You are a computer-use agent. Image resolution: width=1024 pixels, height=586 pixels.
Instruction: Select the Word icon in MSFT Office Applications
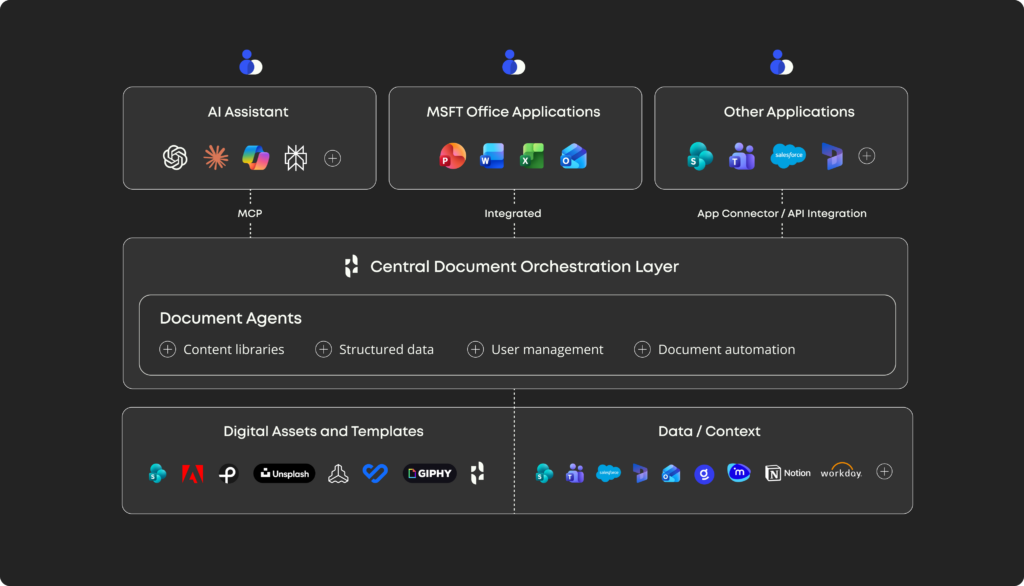[x=492, y=156]
